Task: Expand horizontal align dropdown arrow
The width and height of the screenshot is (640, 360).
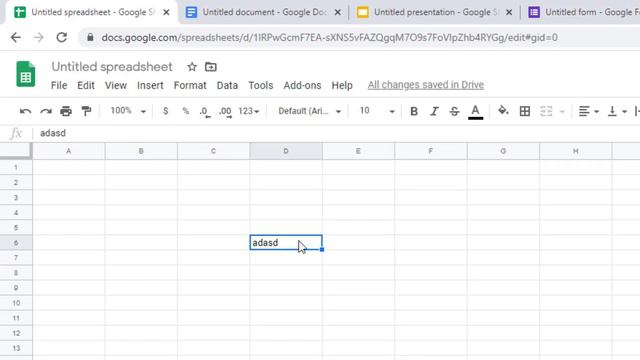Action: [x=596, y=111]
